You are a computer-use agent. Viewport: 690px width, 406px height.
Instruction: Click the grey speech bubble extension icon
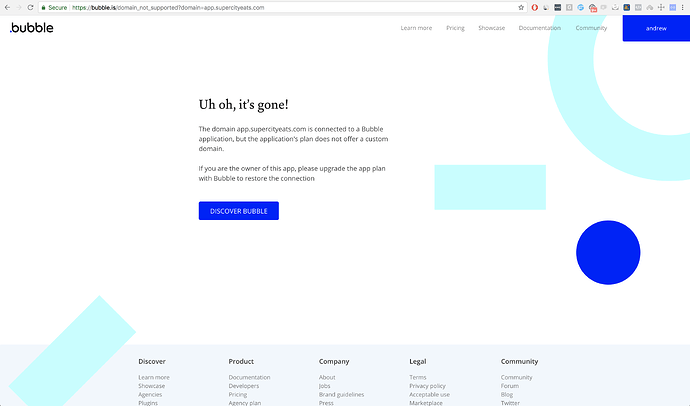click(x=604, y=7)
